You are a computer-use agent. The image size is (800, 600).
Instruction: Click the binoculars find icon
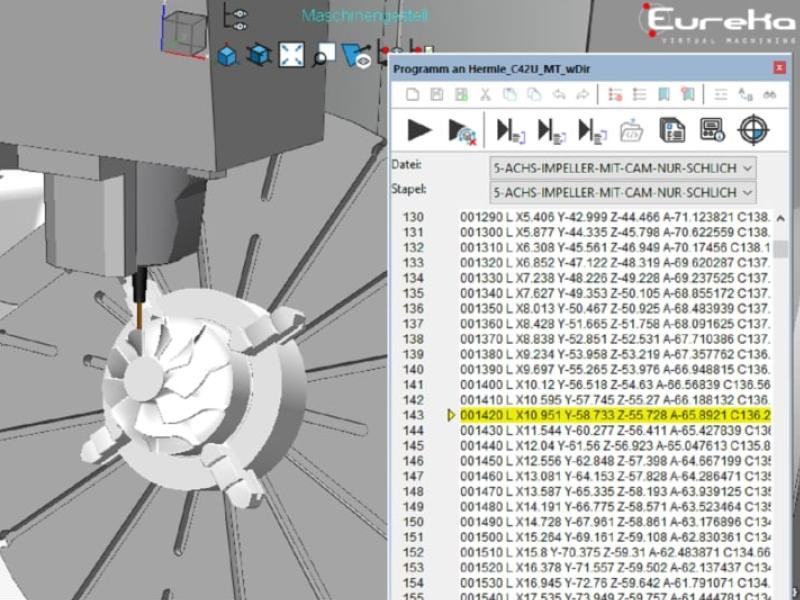point(770,95)
